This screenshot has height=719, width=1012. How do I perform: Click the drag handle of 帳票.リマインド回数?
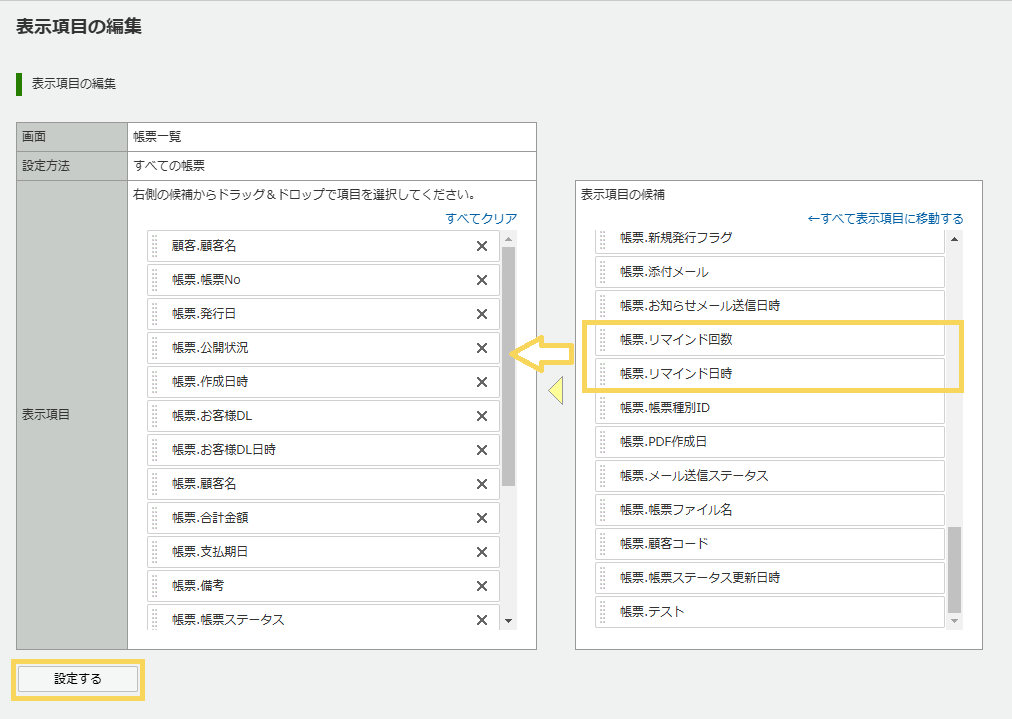coord(603,340)
